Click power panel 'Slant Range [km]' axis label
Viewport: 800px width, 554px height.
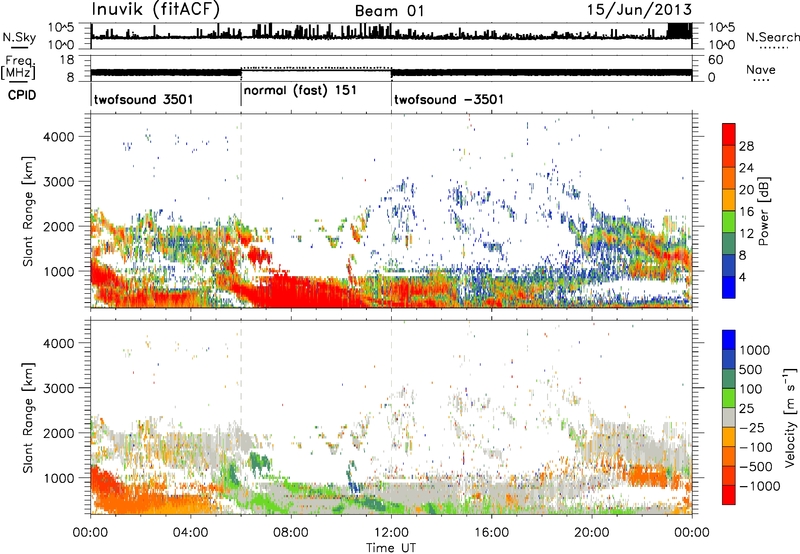(x=28, y=211)
